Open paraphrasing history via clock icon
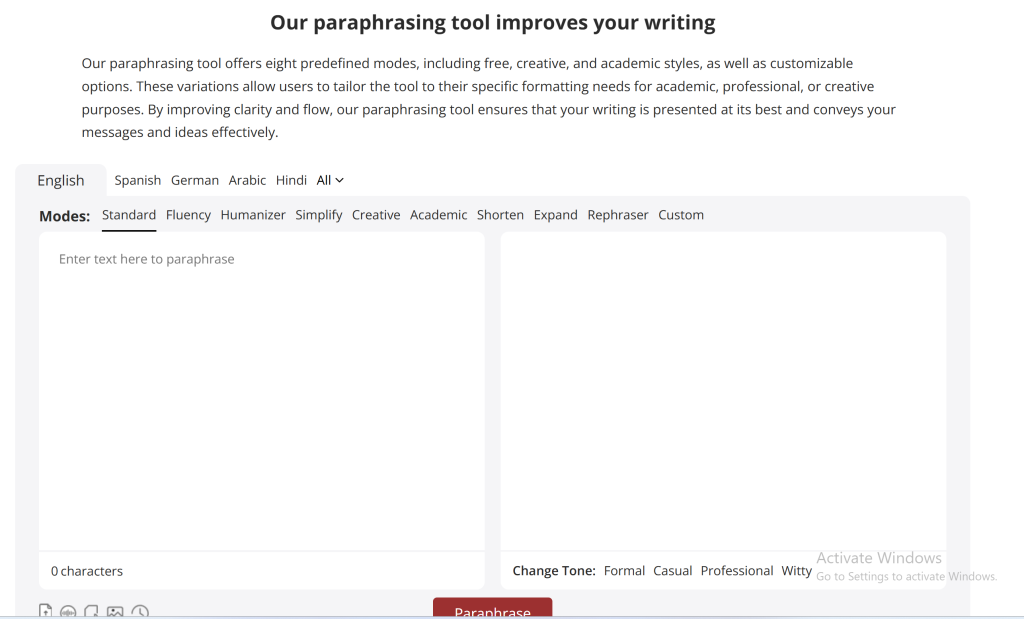1024x619 pixels. (x=140, y=610)
